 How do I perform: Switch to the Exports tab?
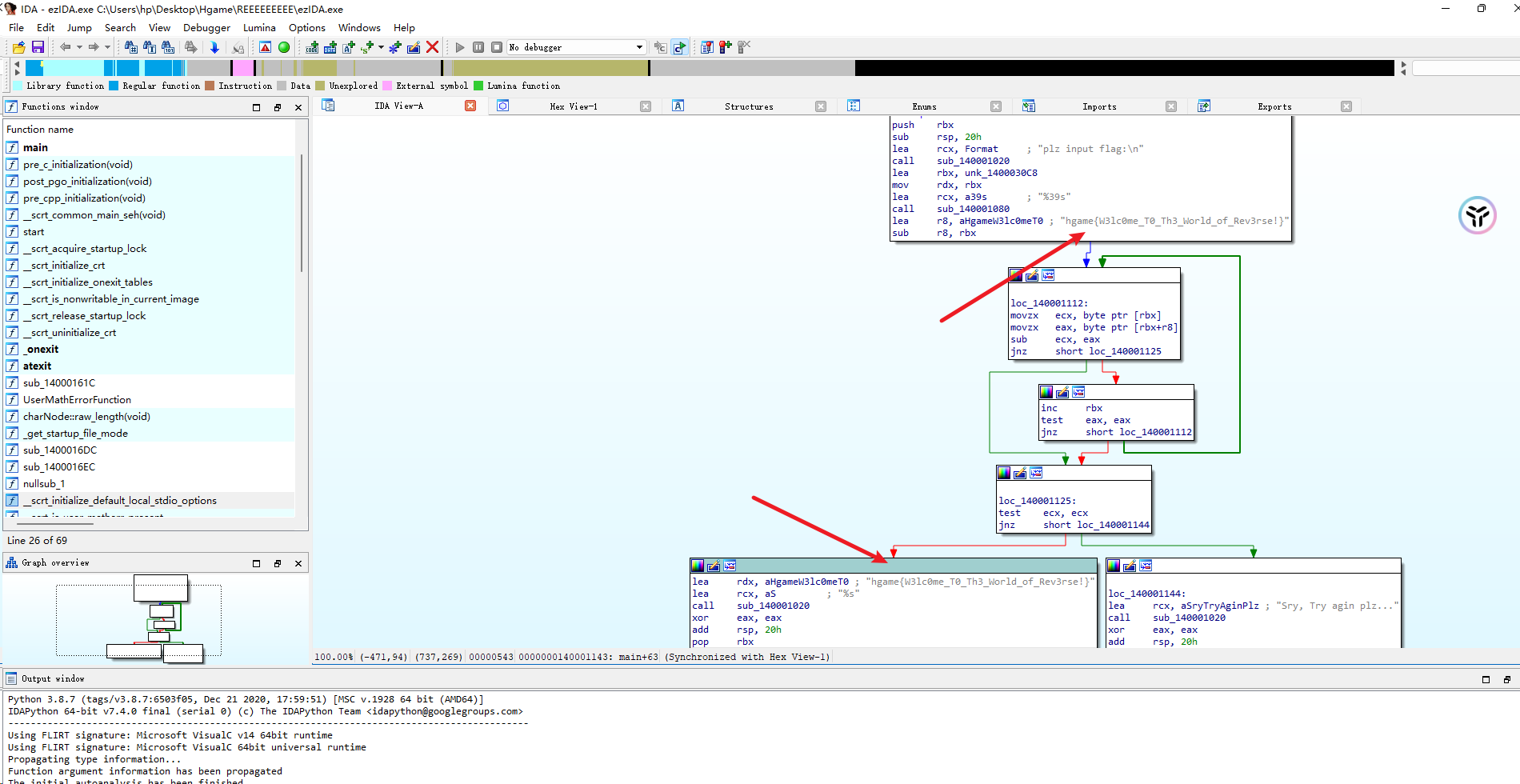(x=1274, y=106)
